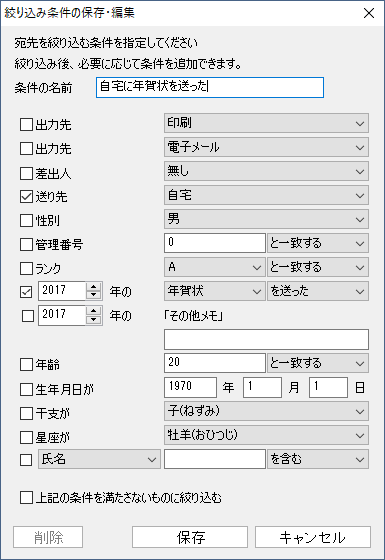The image size is (385, 560).
Task: Increase the year in the 年賀状 row spinner
Action: tap(94, 287)
